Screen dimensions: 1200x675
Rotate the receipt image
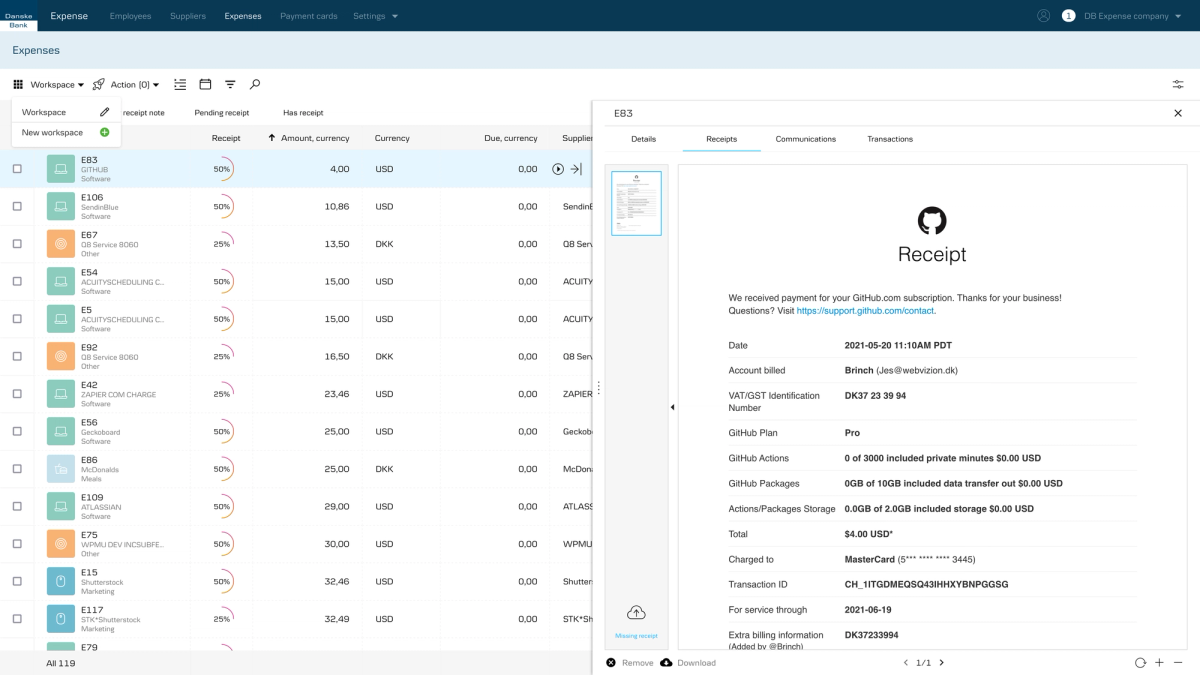coord(1140,662)
